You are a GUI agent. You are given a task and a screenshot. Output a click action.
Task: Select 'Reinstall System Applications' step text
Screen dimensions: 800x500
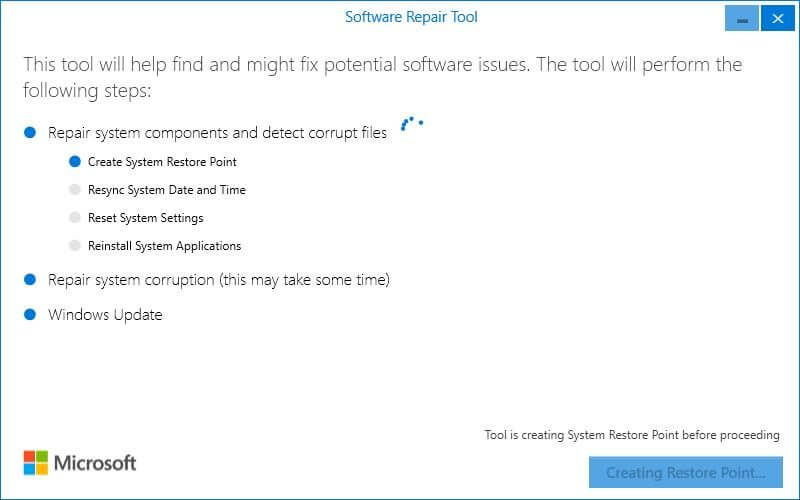(164, 246)
